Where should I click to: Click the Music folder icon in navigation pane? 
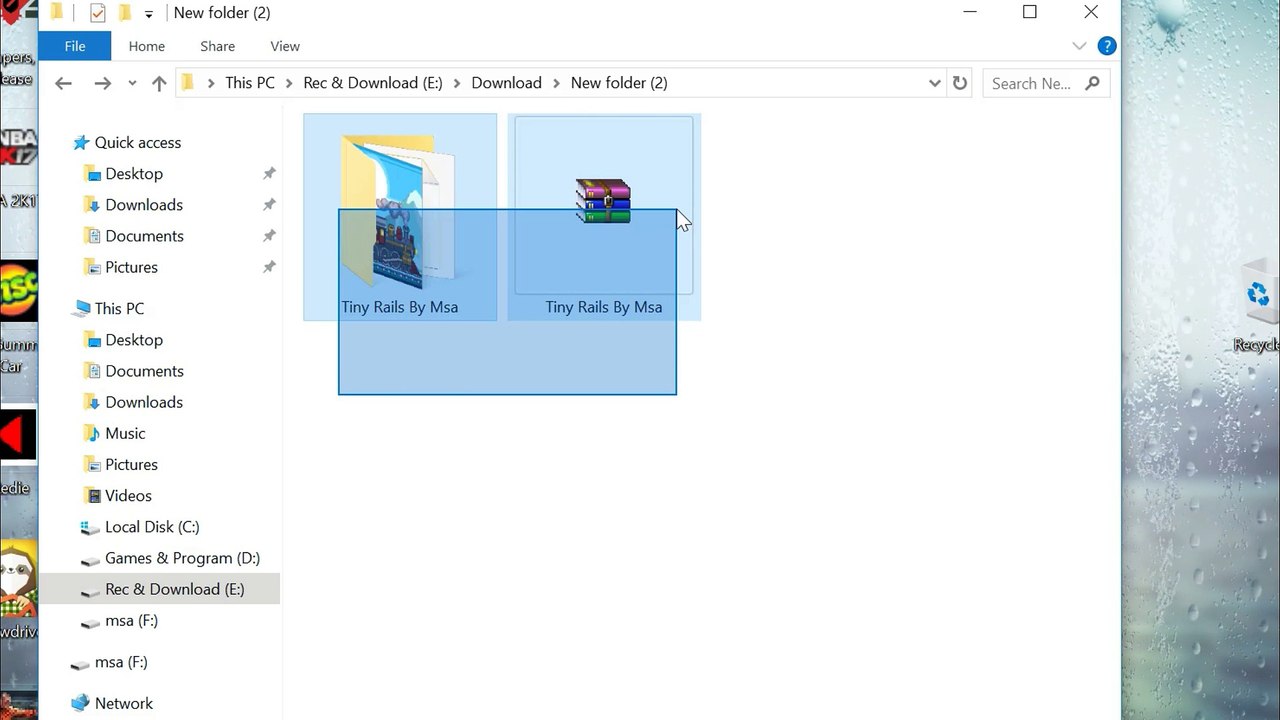pos(92,433)
